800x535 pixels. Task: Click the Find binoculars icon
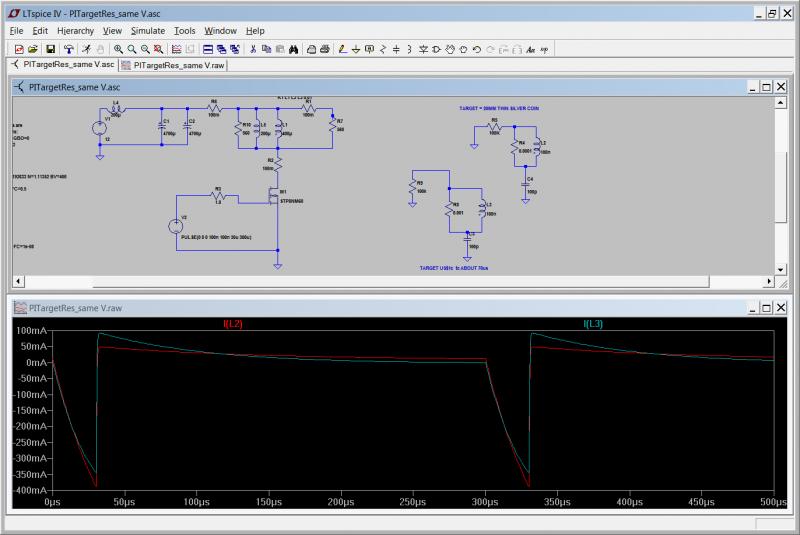point(294,49)
